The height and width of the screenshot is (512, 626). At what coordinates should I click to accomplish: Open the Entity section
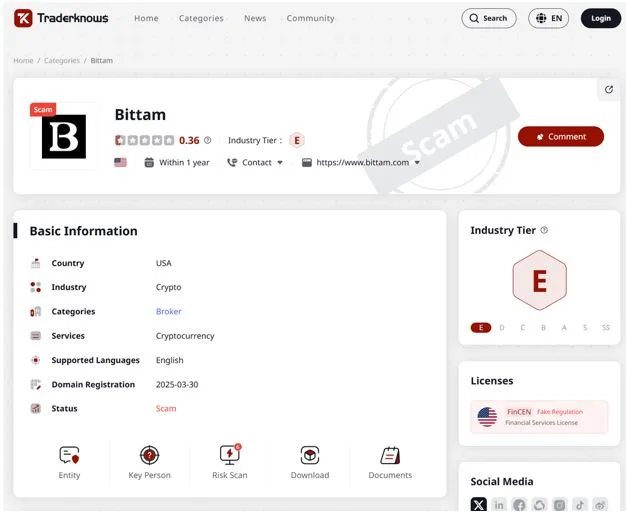[69, 462]
